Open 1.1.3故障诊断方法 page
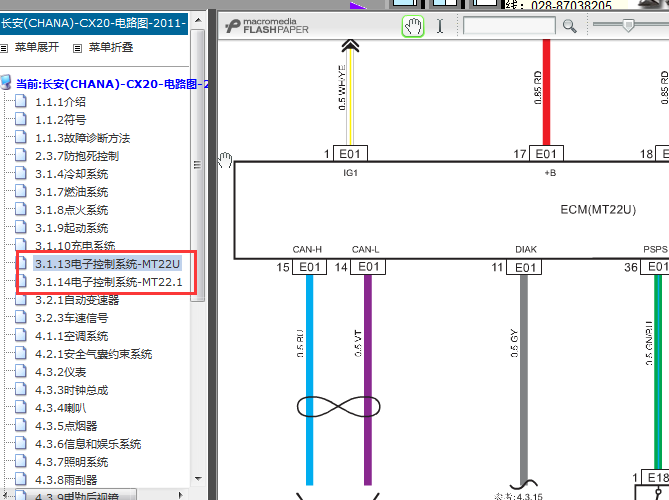The image size is (669, 500). click(82, 138)
